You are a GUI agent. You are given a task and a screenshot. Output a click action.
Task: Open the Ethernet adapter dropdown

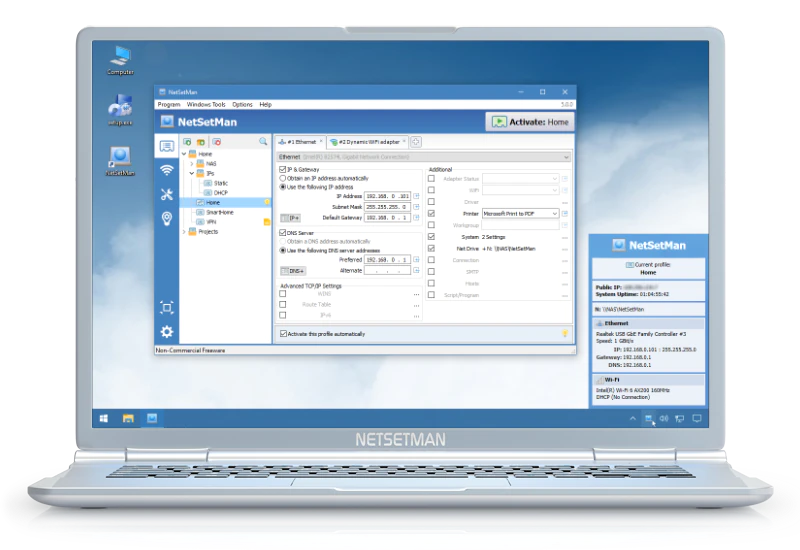coord(423,157)
